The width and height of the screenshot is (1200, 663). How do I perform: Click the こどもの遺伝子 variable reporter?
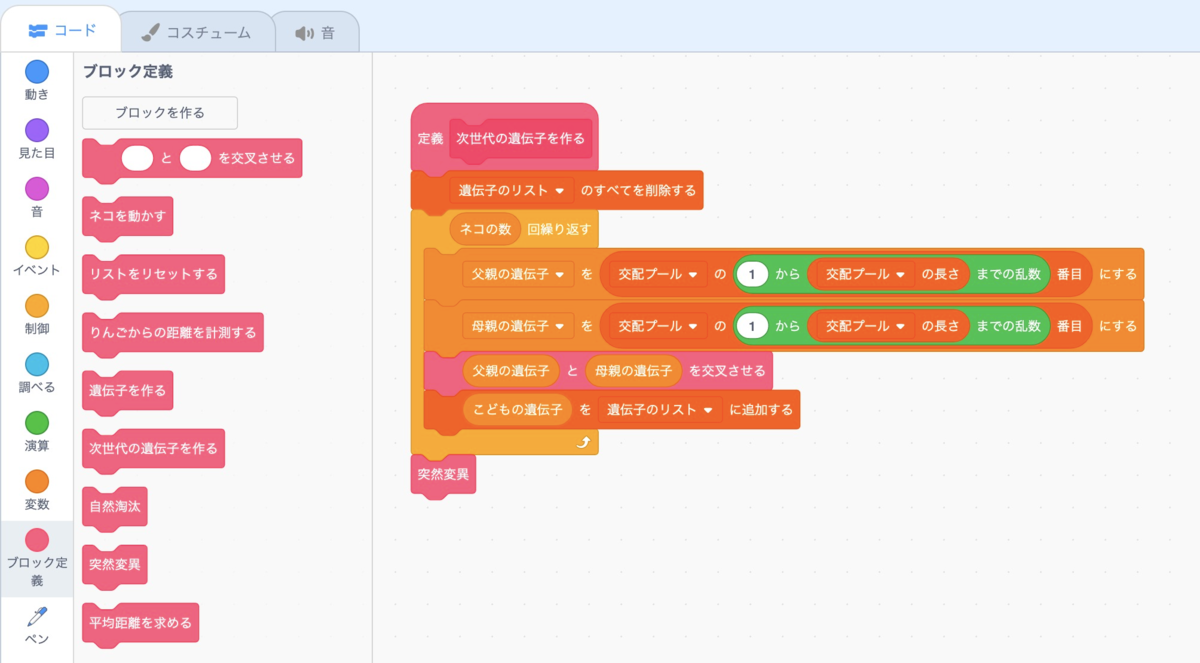pos(517,410)
